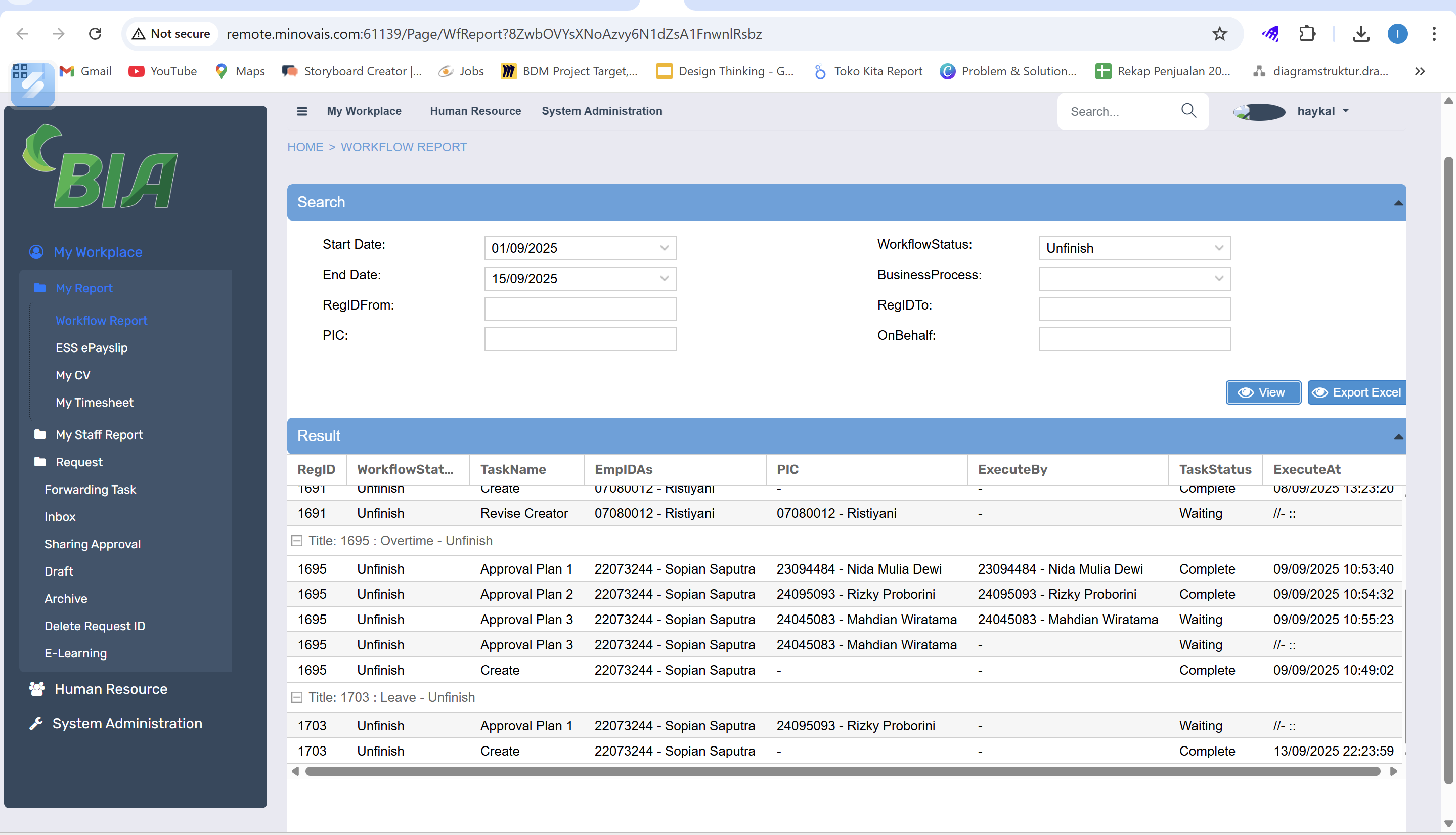Open My Staff Report folder
The width and height of the screenshot is (1456, 835).
click(99, 435)
